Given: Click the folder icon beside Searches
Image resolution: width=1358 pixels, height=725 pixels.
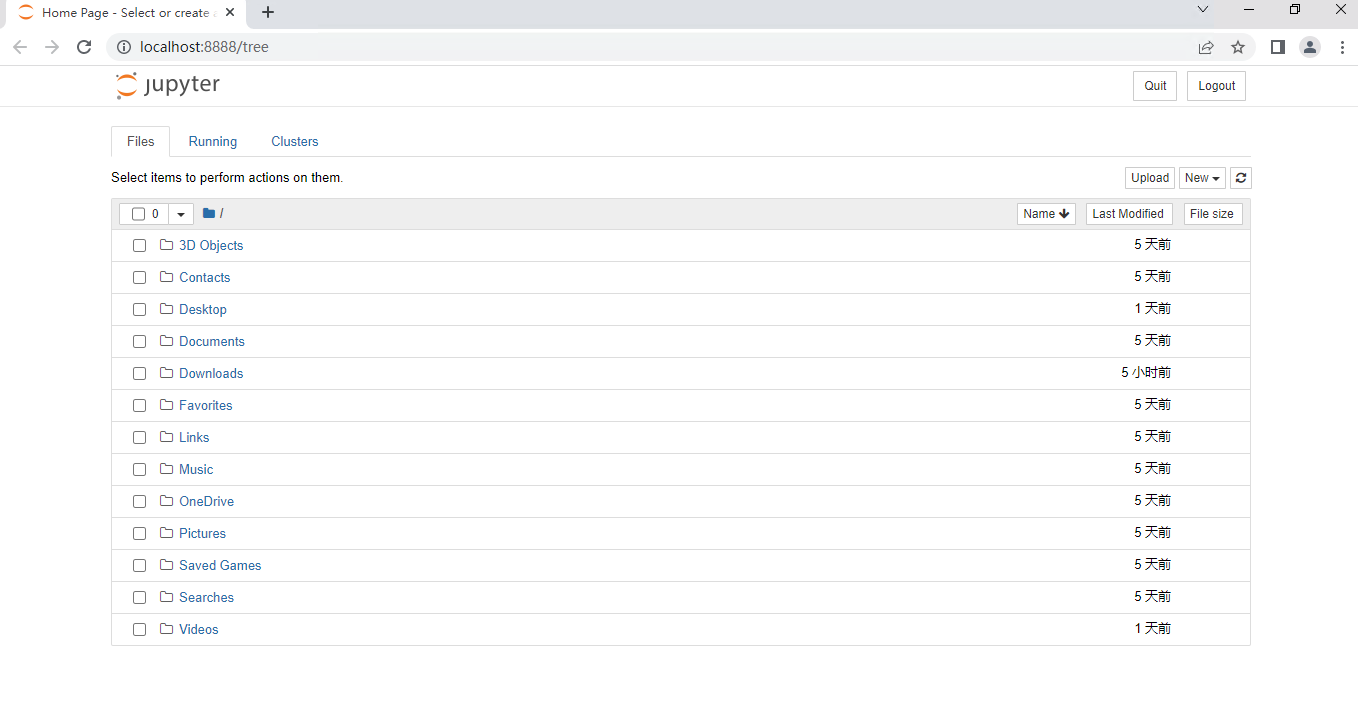Looking at the screenshot, I should (167, 597).
